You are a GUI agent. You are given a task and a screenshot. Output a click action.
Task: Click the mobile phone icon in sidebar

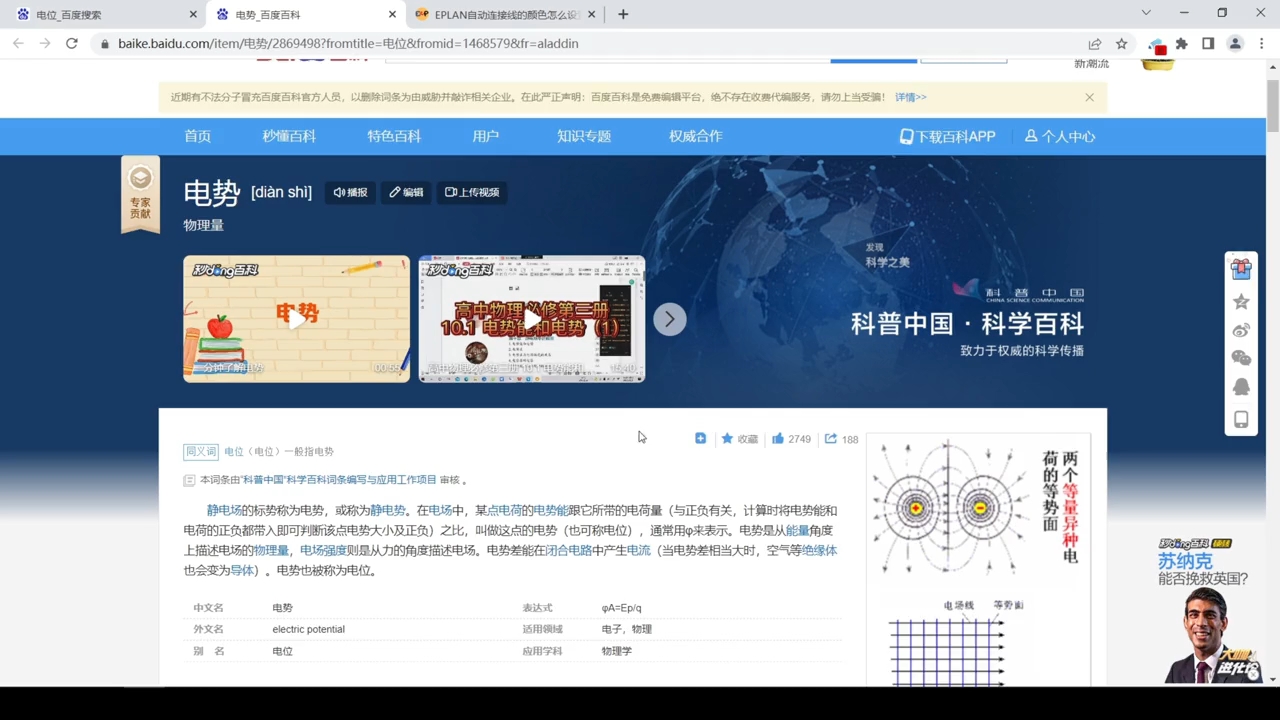click(1241, 419)
